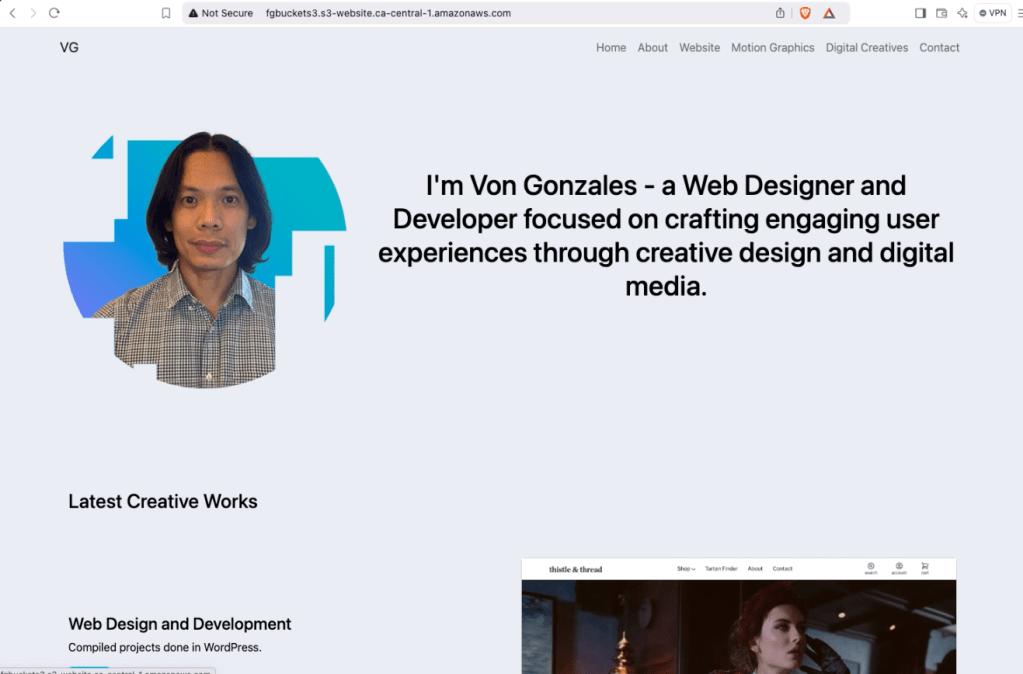Screen dimensions: 1023x674
Task: Click the browser forward arrow
Action: (x=33, y=13)
